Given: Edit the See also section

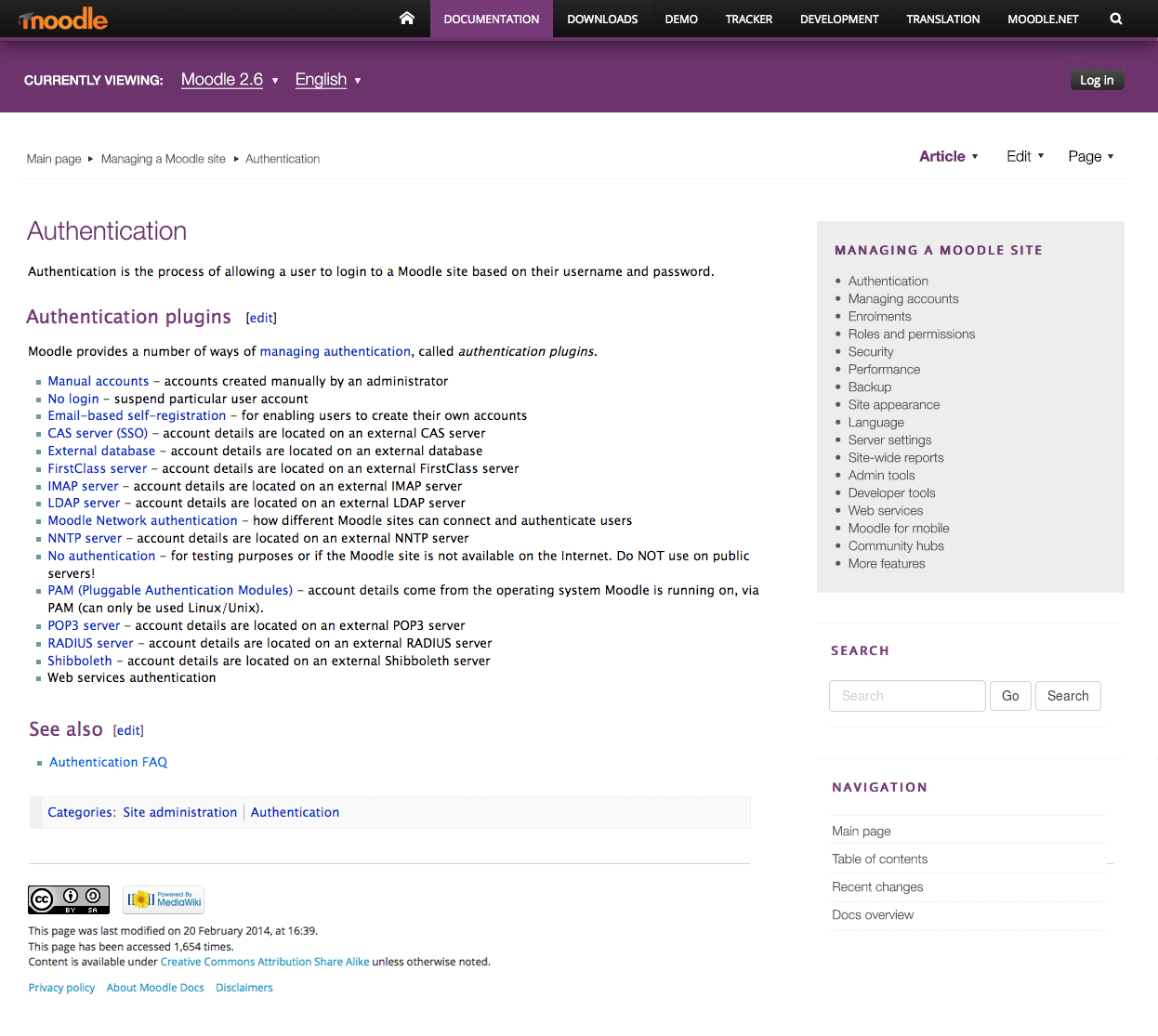Looking at the screenshot, I should pos(128,730).
